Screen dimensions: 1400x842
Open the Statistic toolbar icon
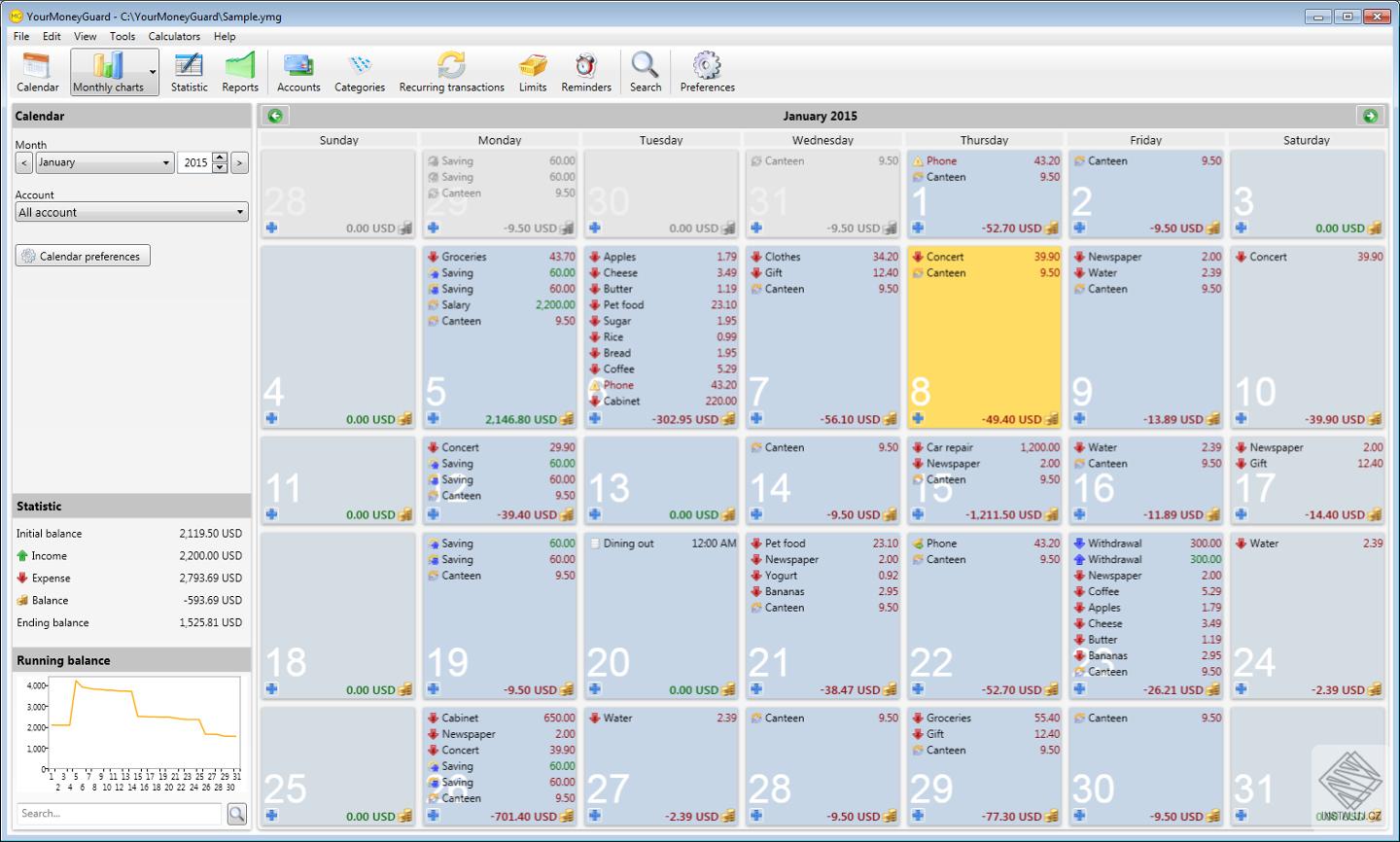coord(189,72)
